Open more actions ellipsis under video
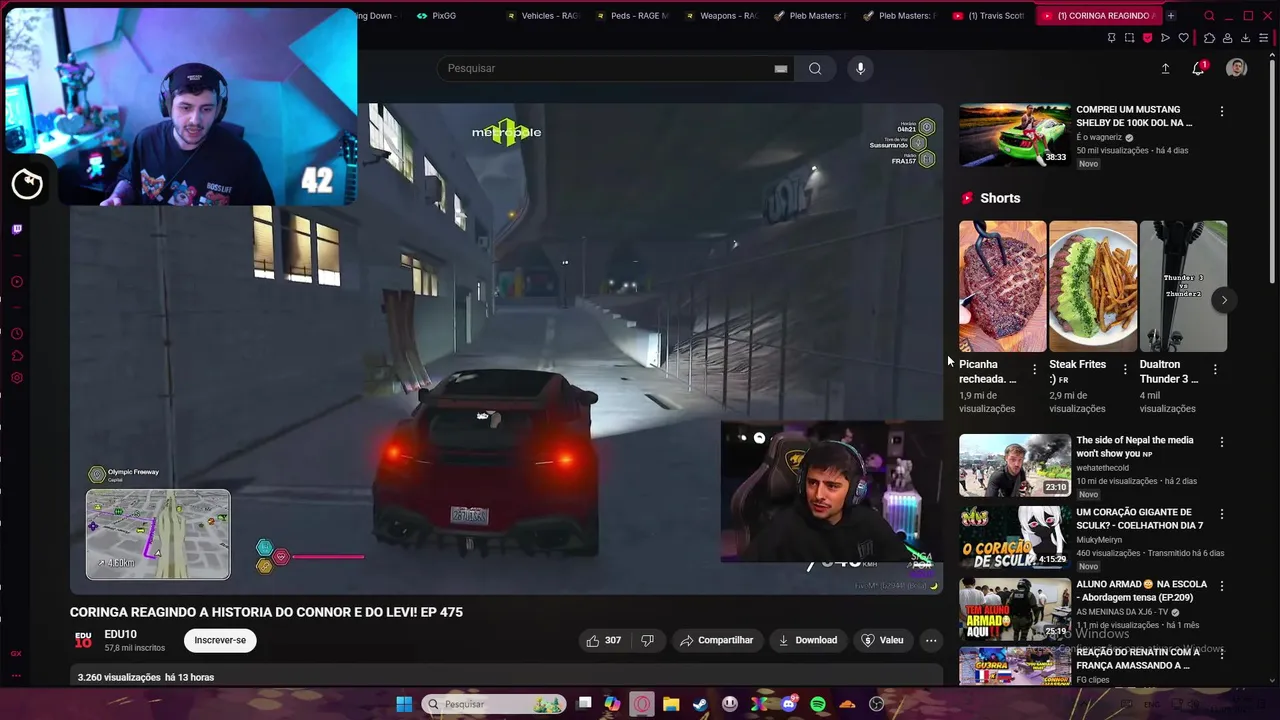This screenshot has width=1280, height=720. tap(931, 640)
